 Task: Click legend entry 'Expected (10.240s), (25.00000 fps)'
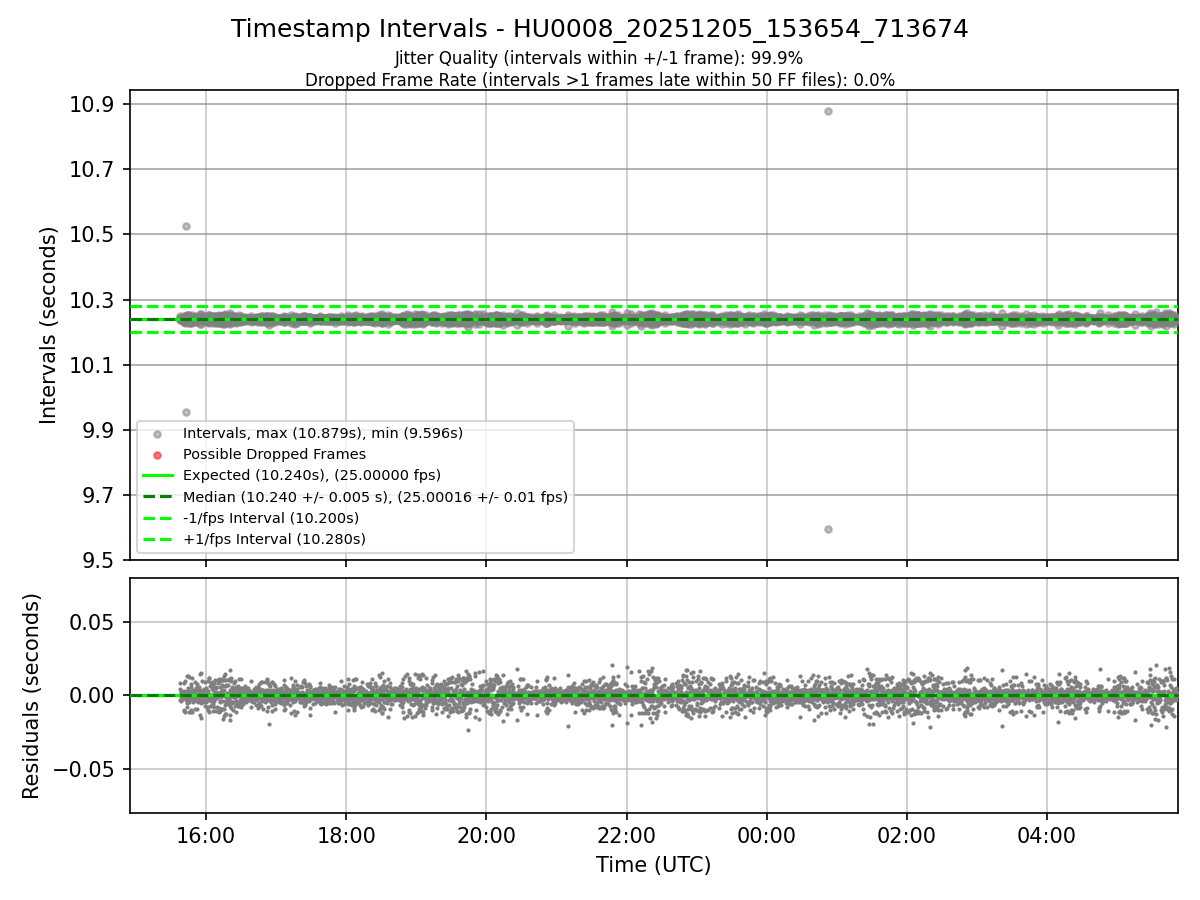tap(312, 475)
